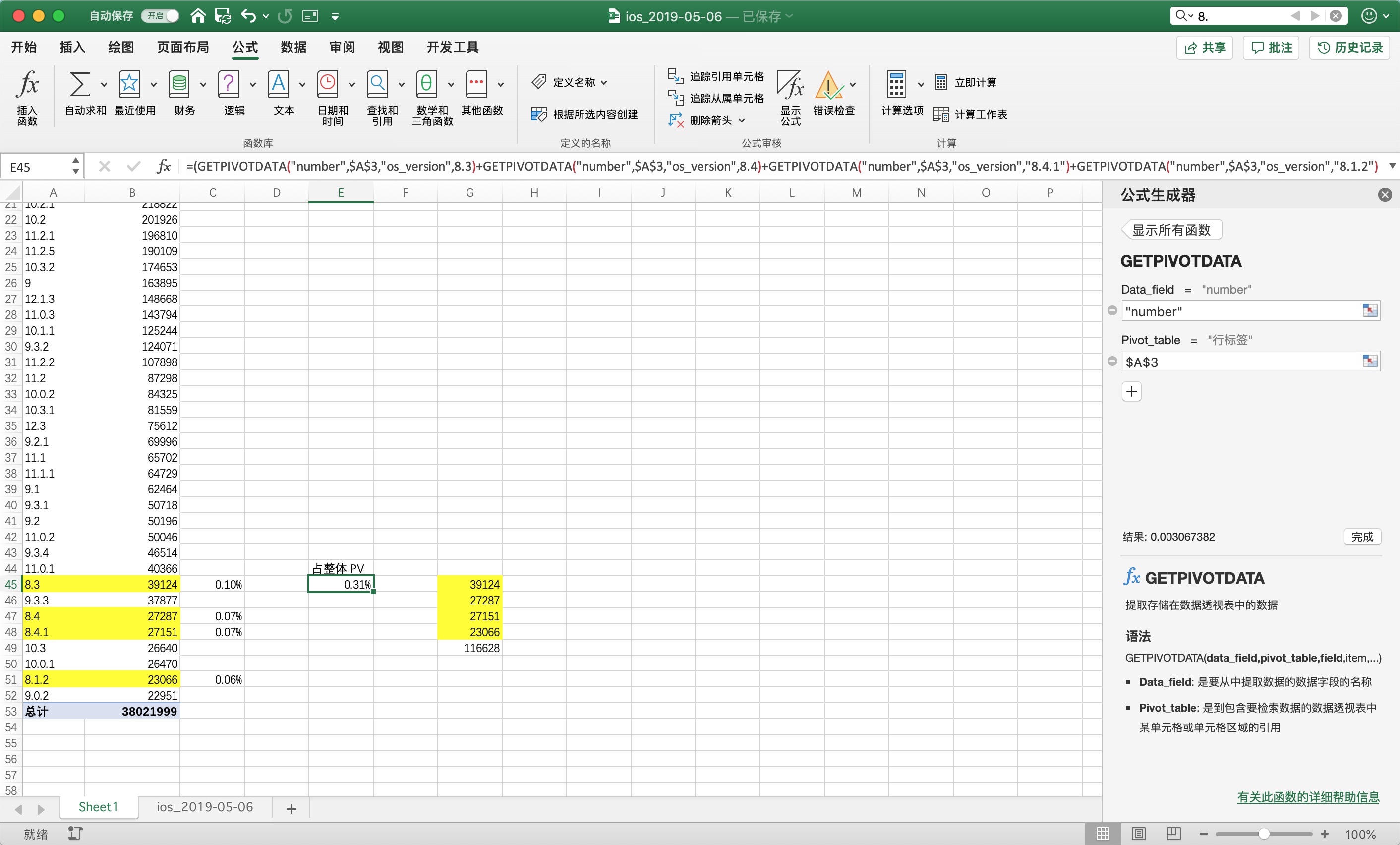Screen dimensions: 1400x845
Task: Click the 批注 (Comments) button
Action: 1271,48
